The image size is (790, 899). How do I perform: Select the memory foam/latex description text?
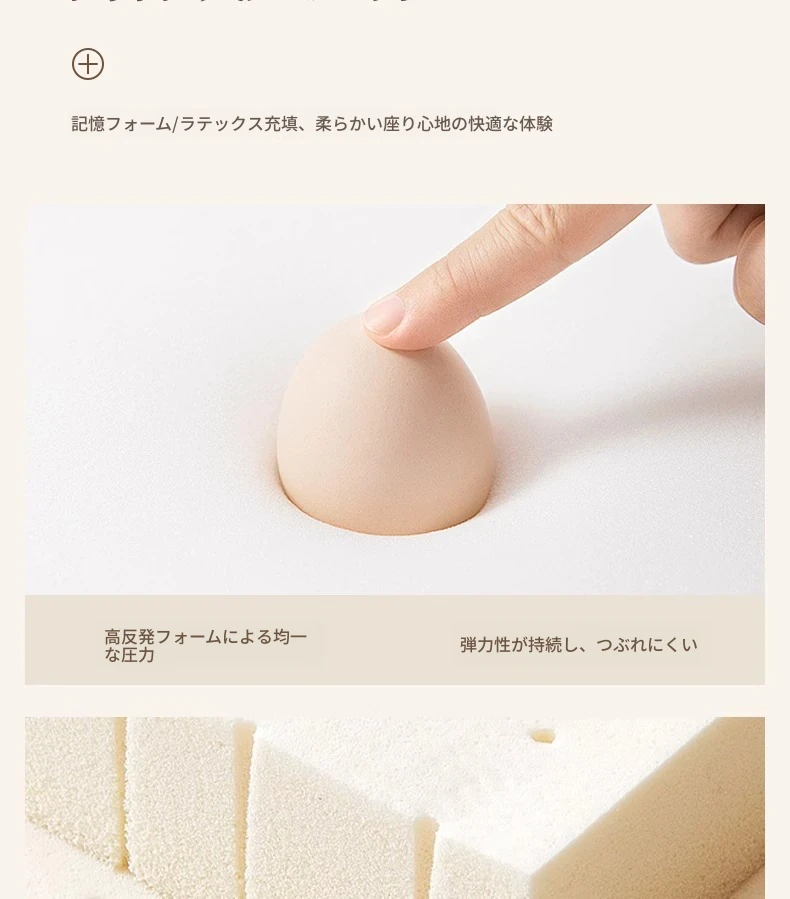[x=312, y=124]
